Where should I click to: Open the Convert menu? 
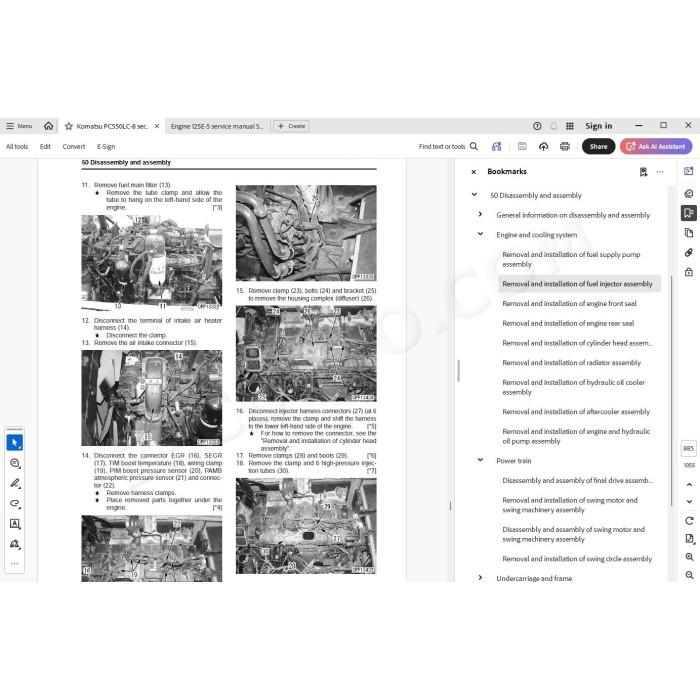[74, 146]
